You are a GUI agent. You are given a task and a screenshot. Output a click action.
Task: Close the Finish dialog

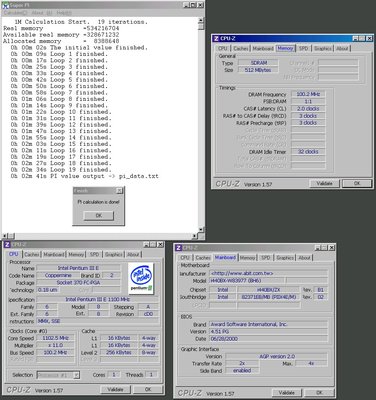click(x=119, y=191)
